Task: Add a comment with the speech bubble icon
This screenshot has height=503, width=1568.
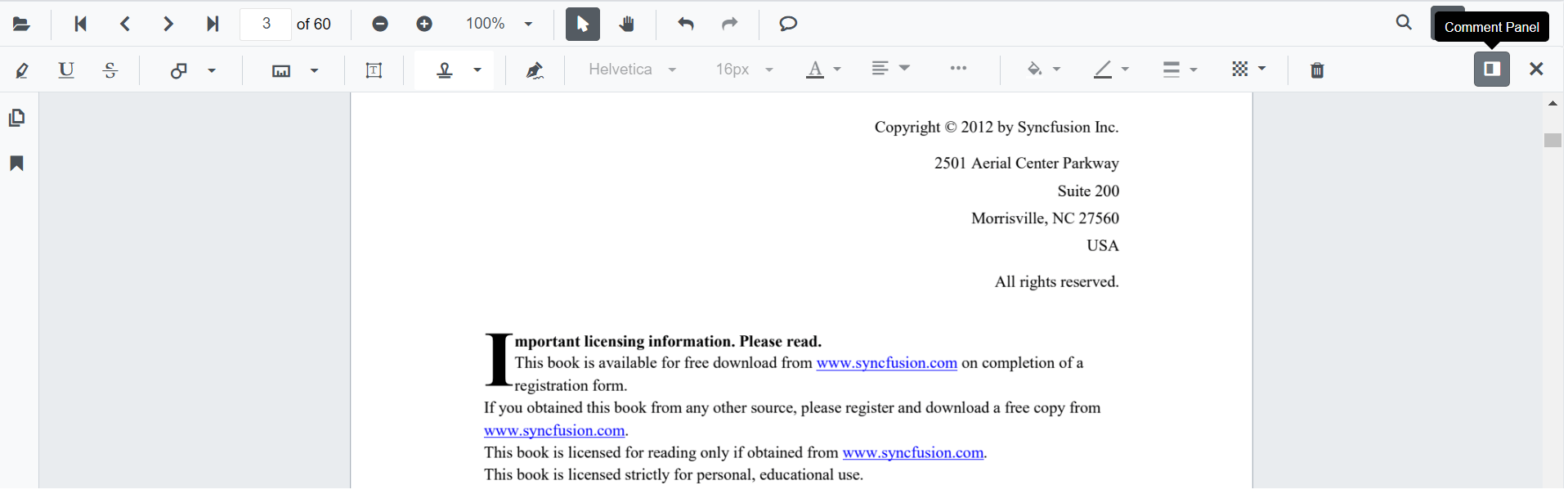Action: 788,24
